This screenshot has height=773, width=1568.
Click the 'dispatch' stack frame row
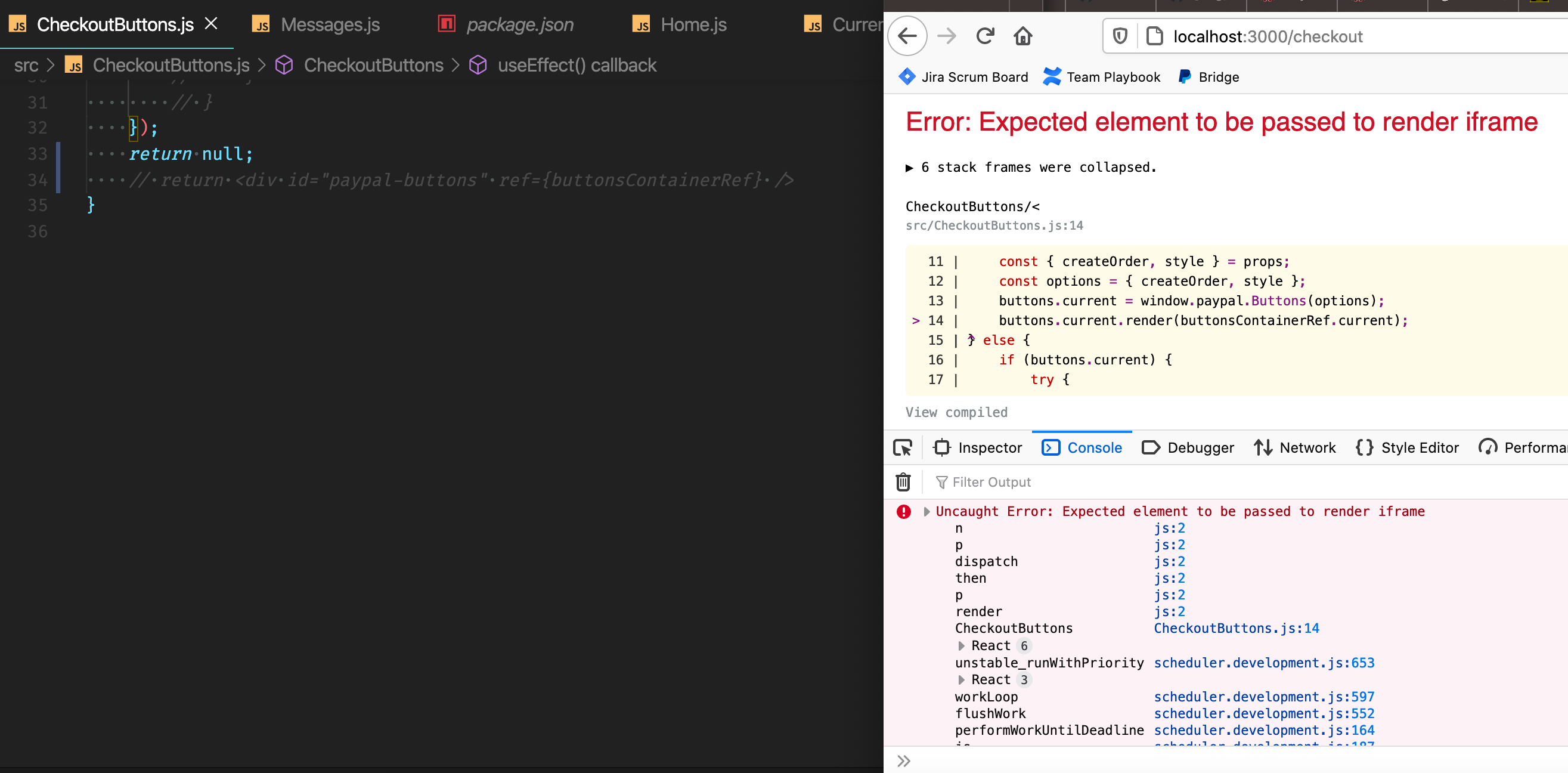tap(986, 562)
